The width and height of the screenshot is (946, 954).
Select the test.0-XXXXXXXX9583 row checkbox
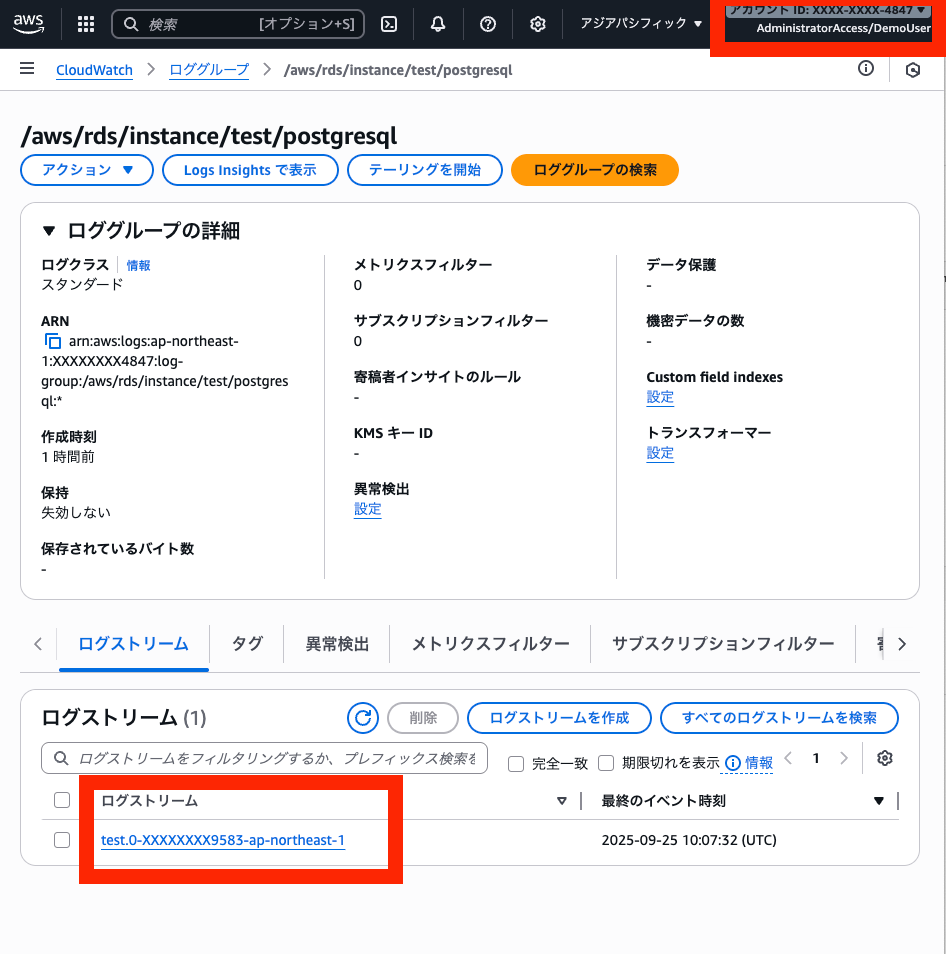pos(62,840)
